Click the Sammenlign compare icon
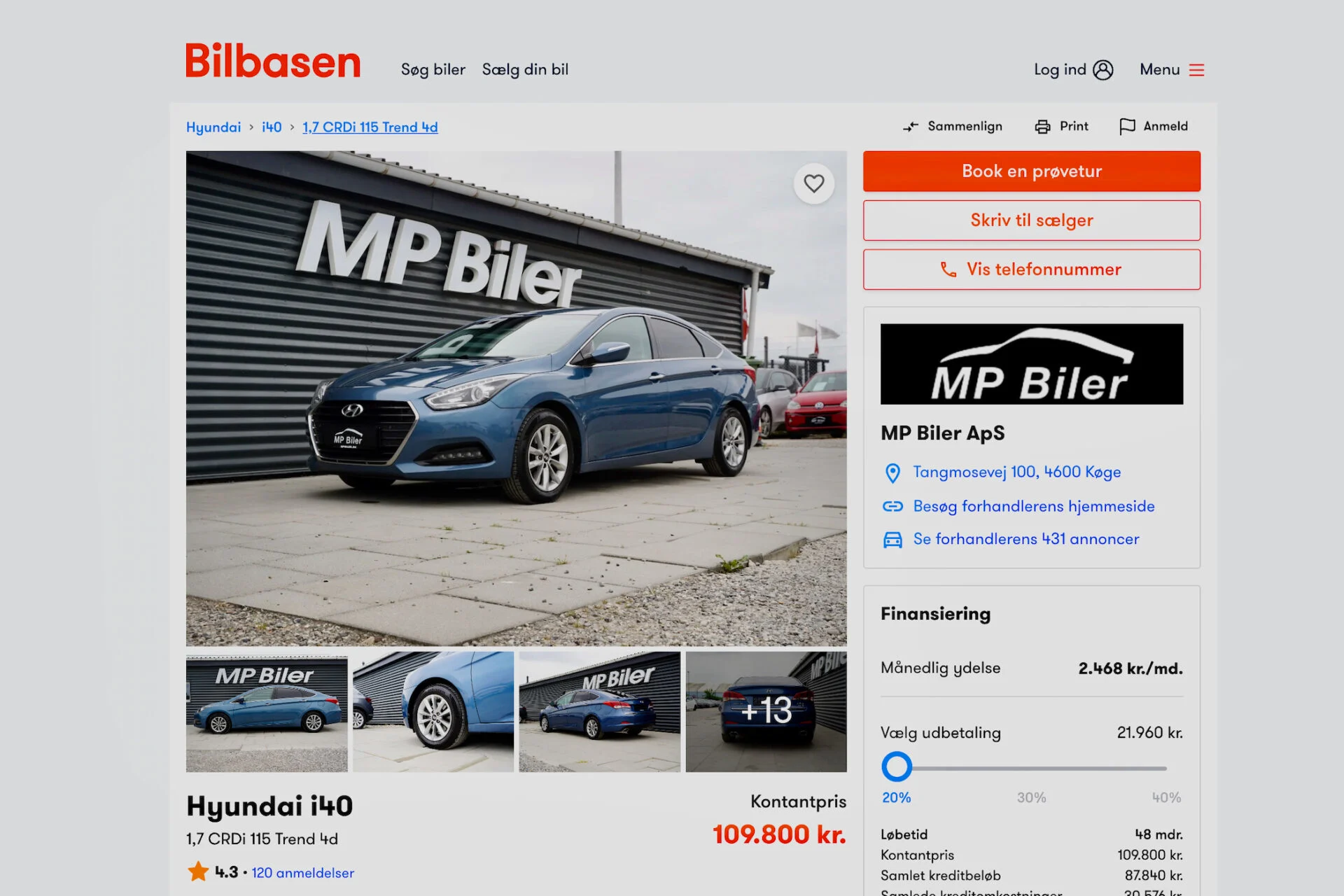This screenshot has width=1344, height=896. pos(911,127)
